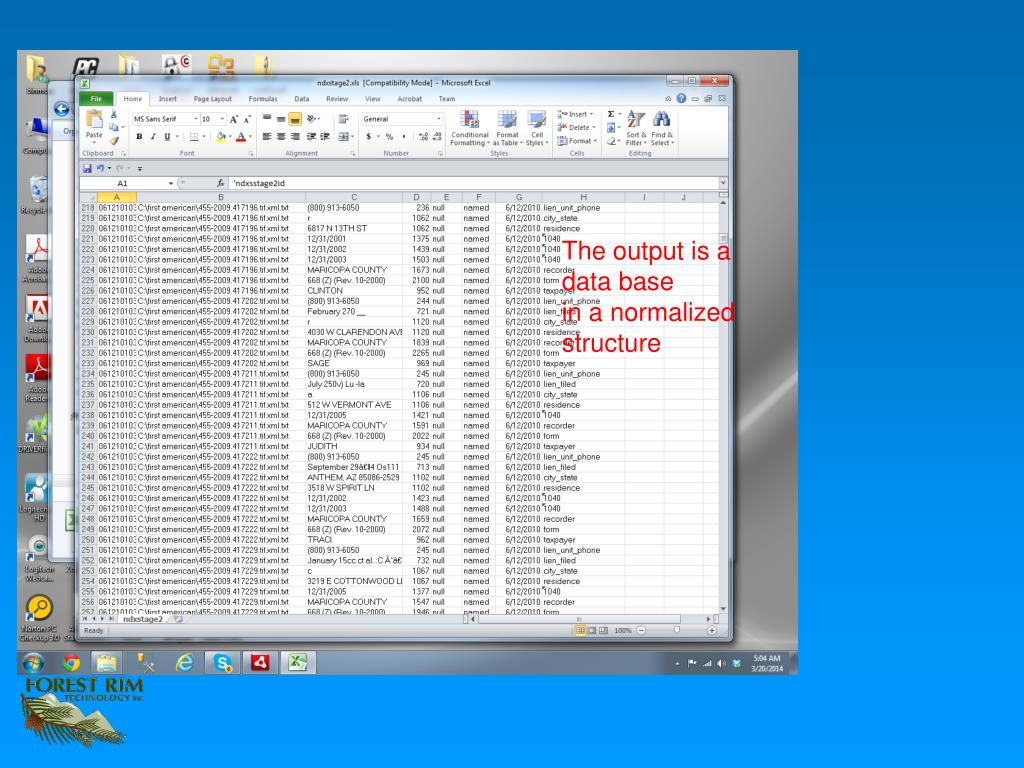
Task: Open Excel Help question mark icon
Action: [681, 99]
